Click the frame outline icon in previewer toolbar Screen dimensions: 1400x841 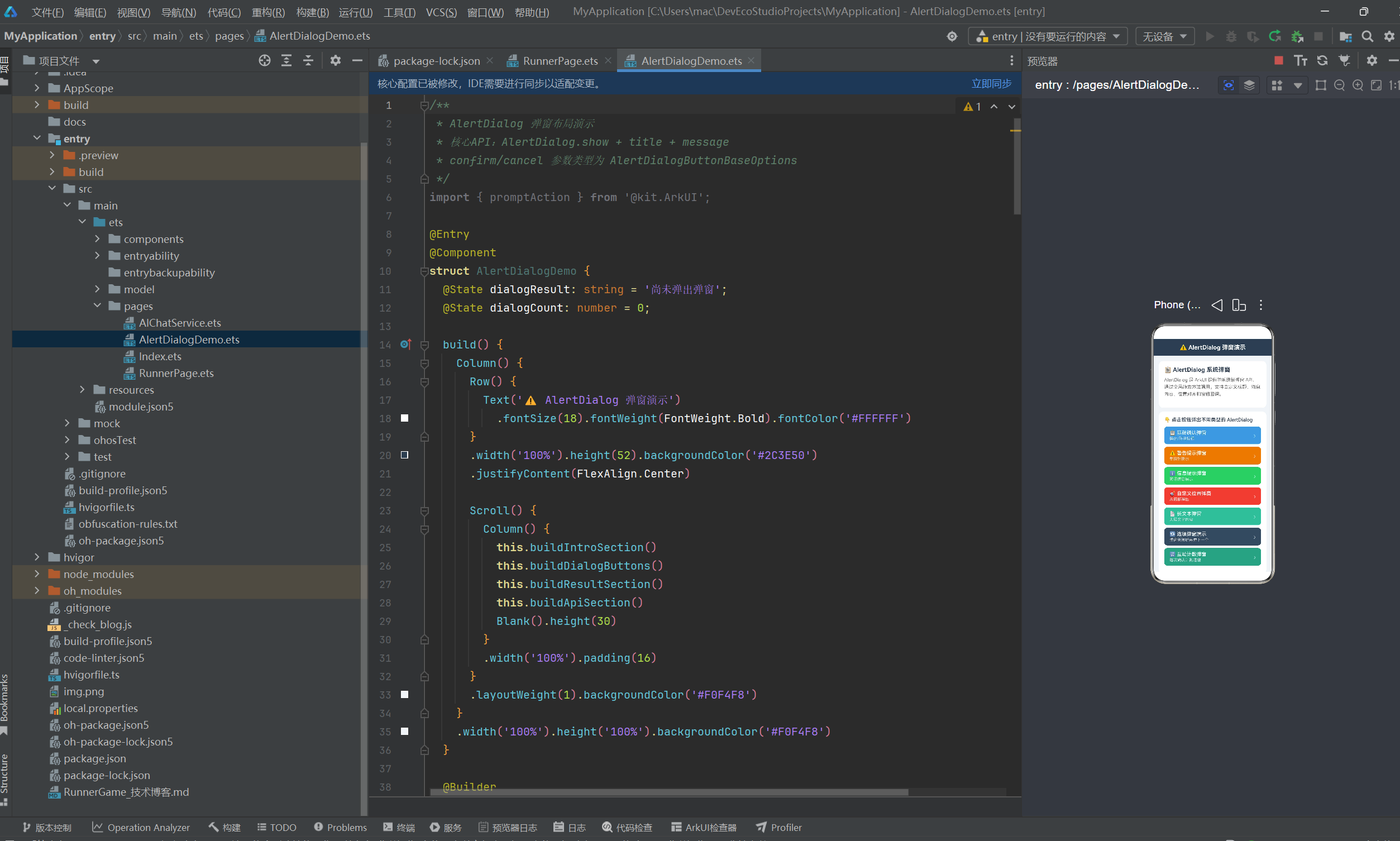1321,85
